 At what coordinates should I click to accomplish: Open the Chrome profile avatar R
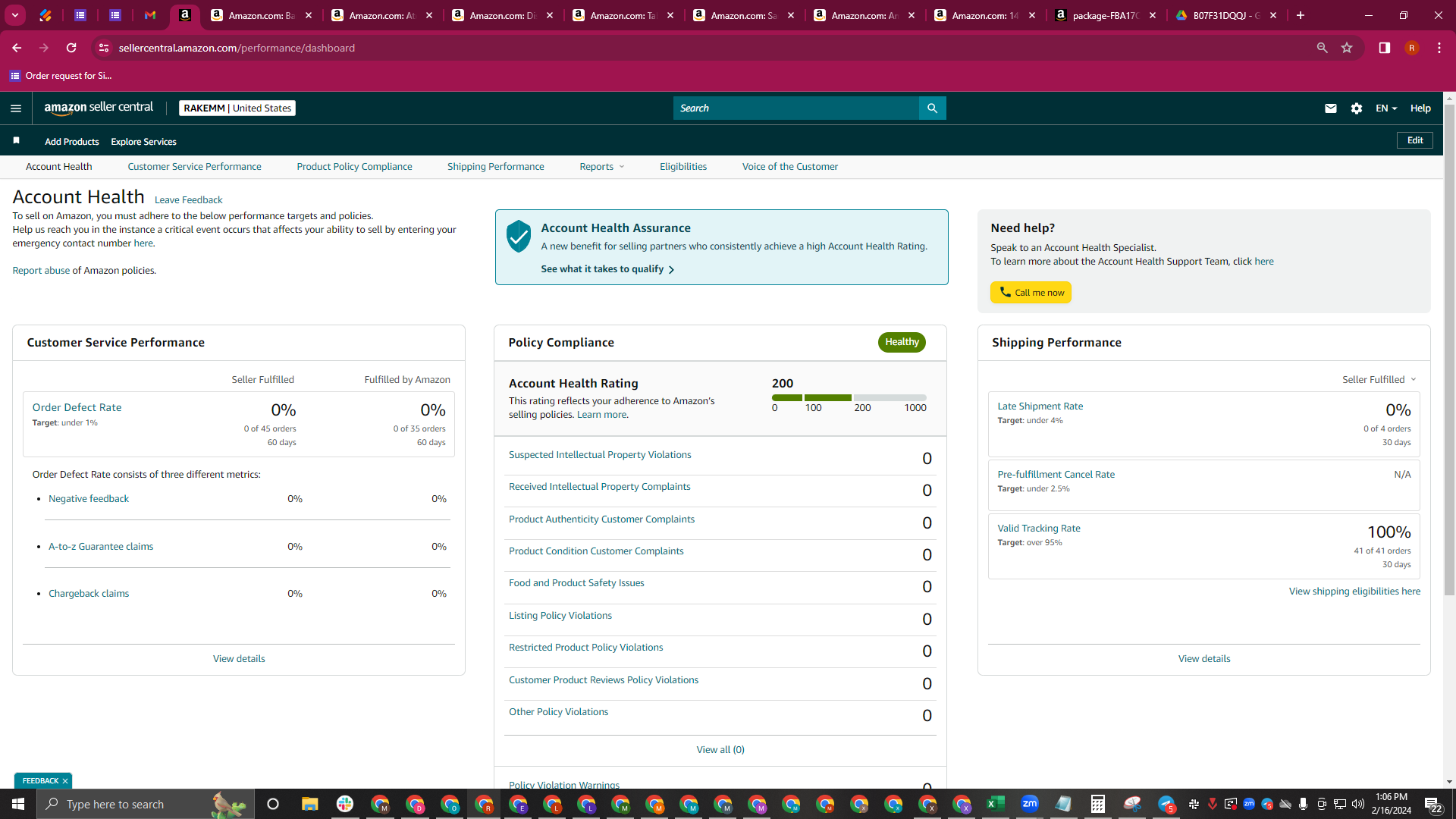[1411, 48]
